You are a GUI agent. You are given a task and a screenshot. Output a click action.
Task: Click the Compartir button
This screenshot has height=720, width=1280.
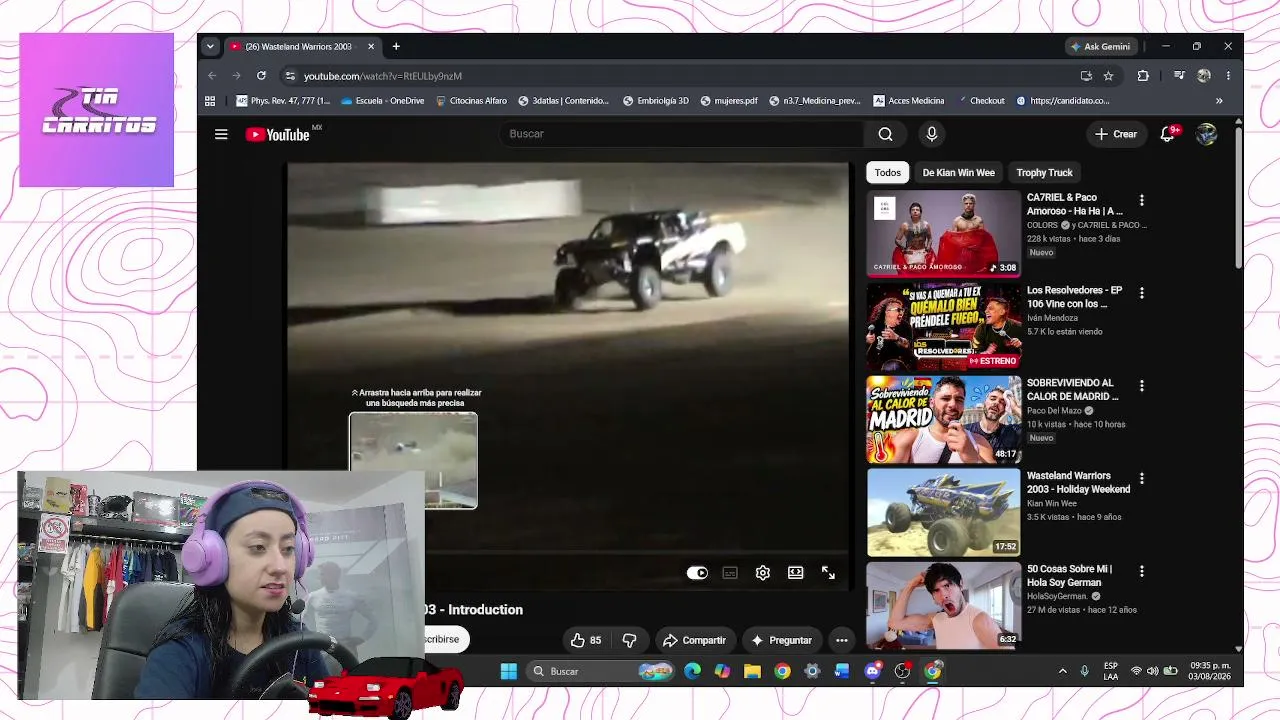[695, 640]
